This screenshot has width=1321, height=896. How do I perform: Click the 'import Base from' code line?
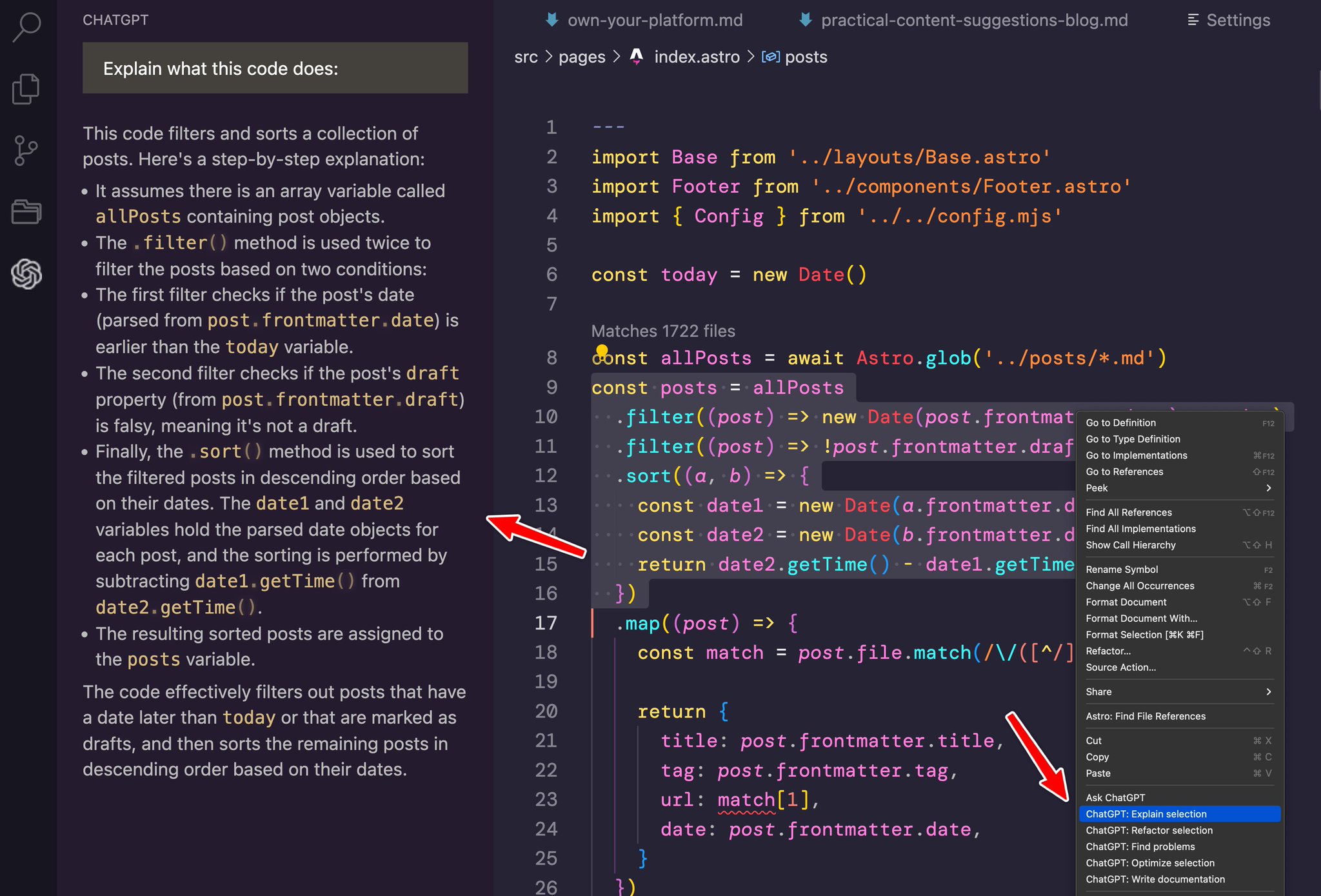click(821, 157)
